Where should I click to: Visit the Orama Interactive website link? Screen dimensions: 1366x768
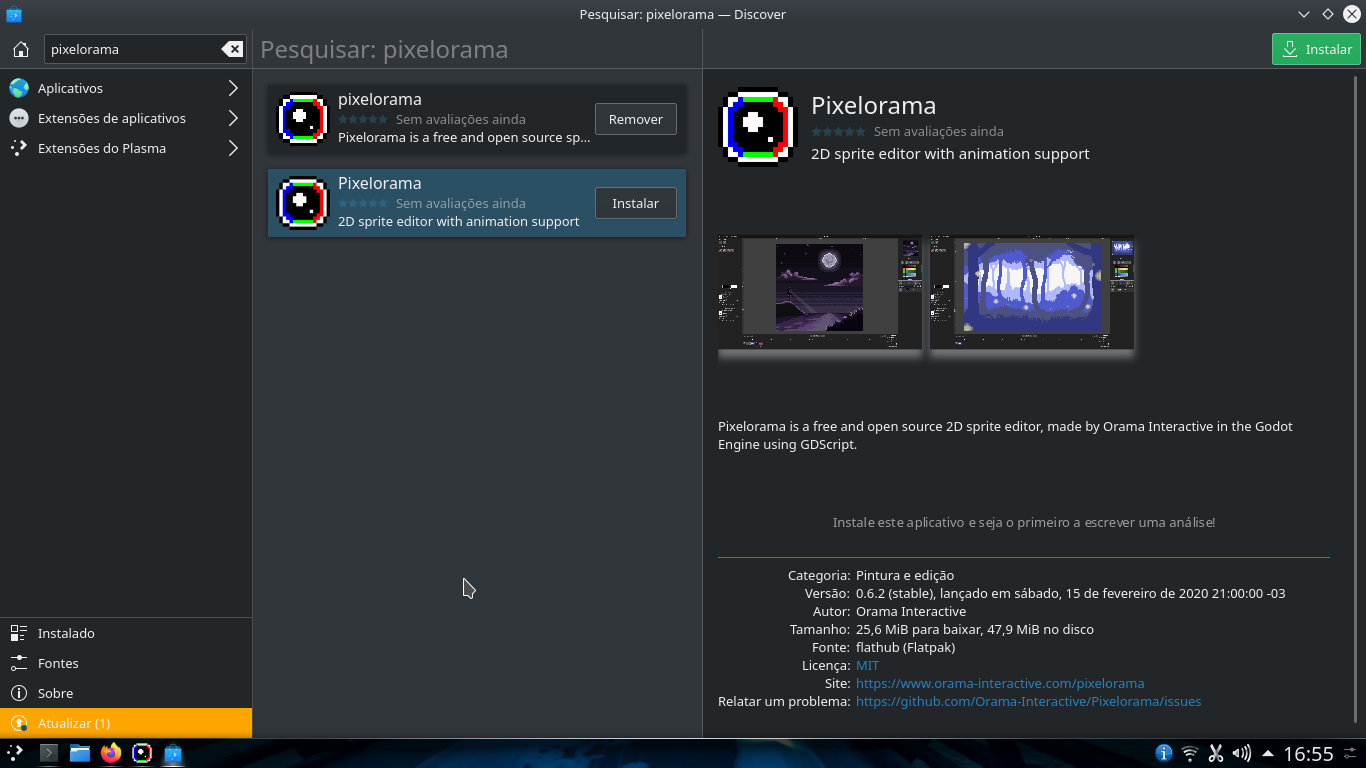point(999,683)
